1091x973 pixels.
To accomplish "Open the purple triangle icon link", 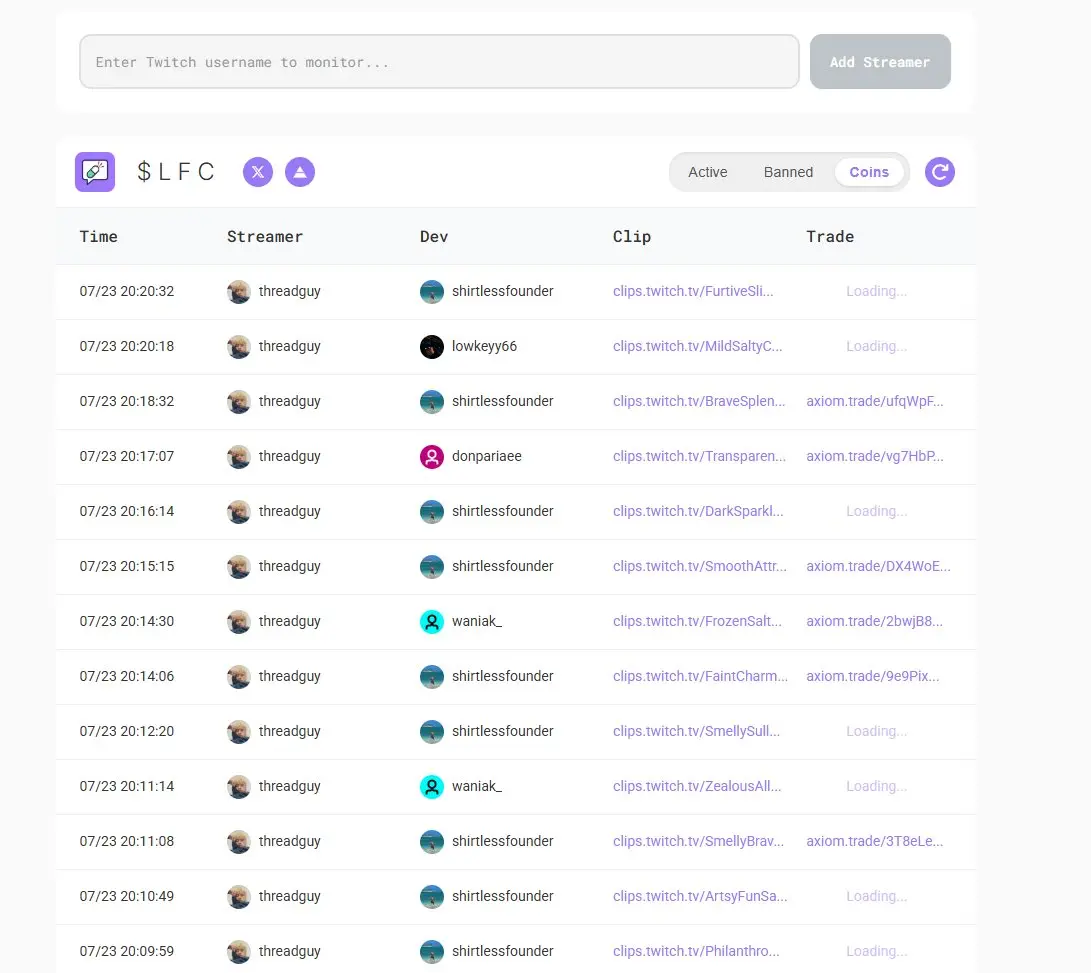I will [x=300, y=172].
